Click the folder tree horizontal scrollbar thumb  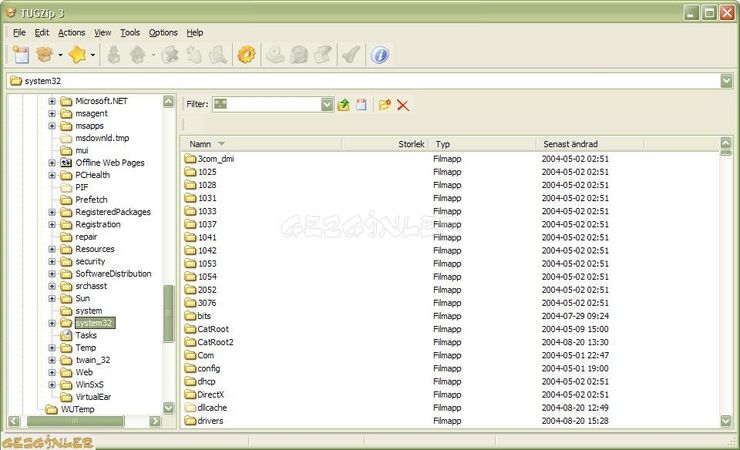point(76,421)
